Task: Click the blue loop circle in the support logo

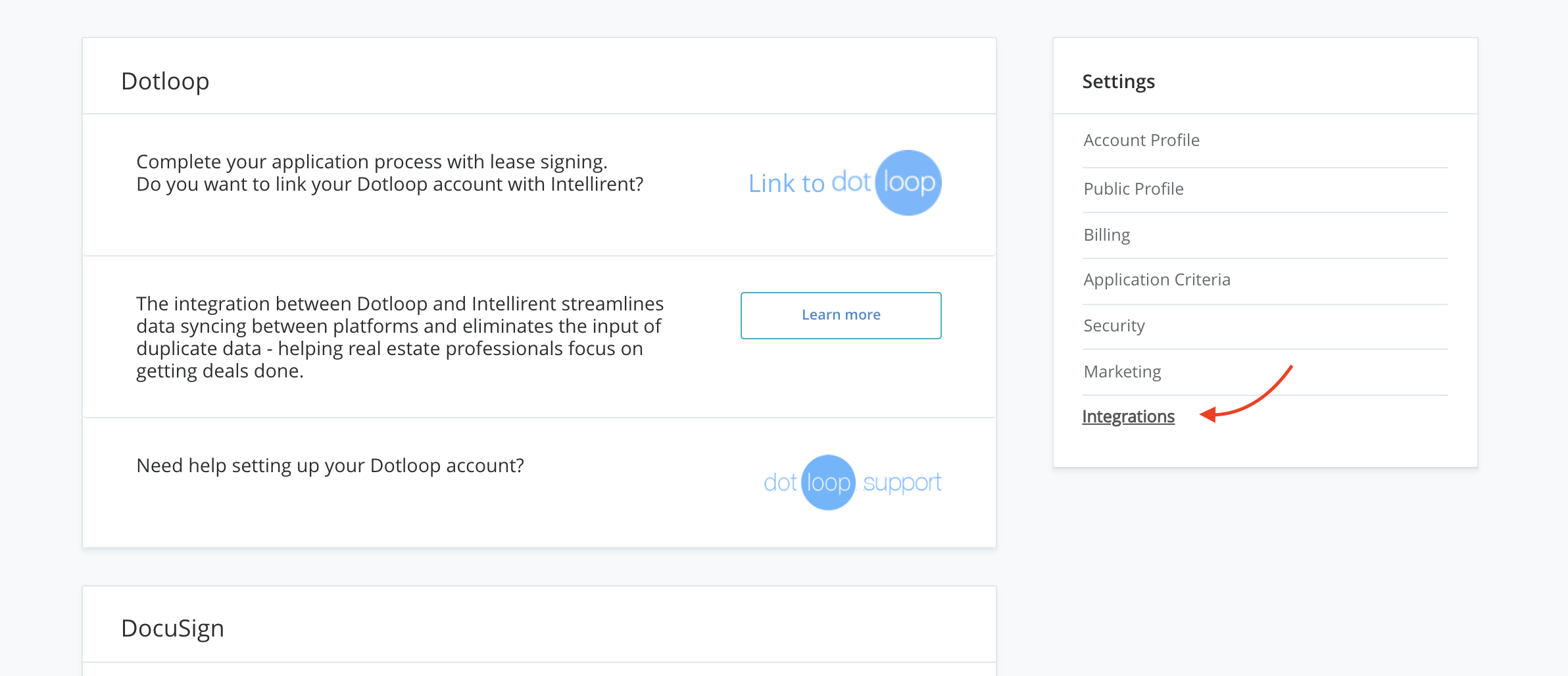Action: click(828, 483)
